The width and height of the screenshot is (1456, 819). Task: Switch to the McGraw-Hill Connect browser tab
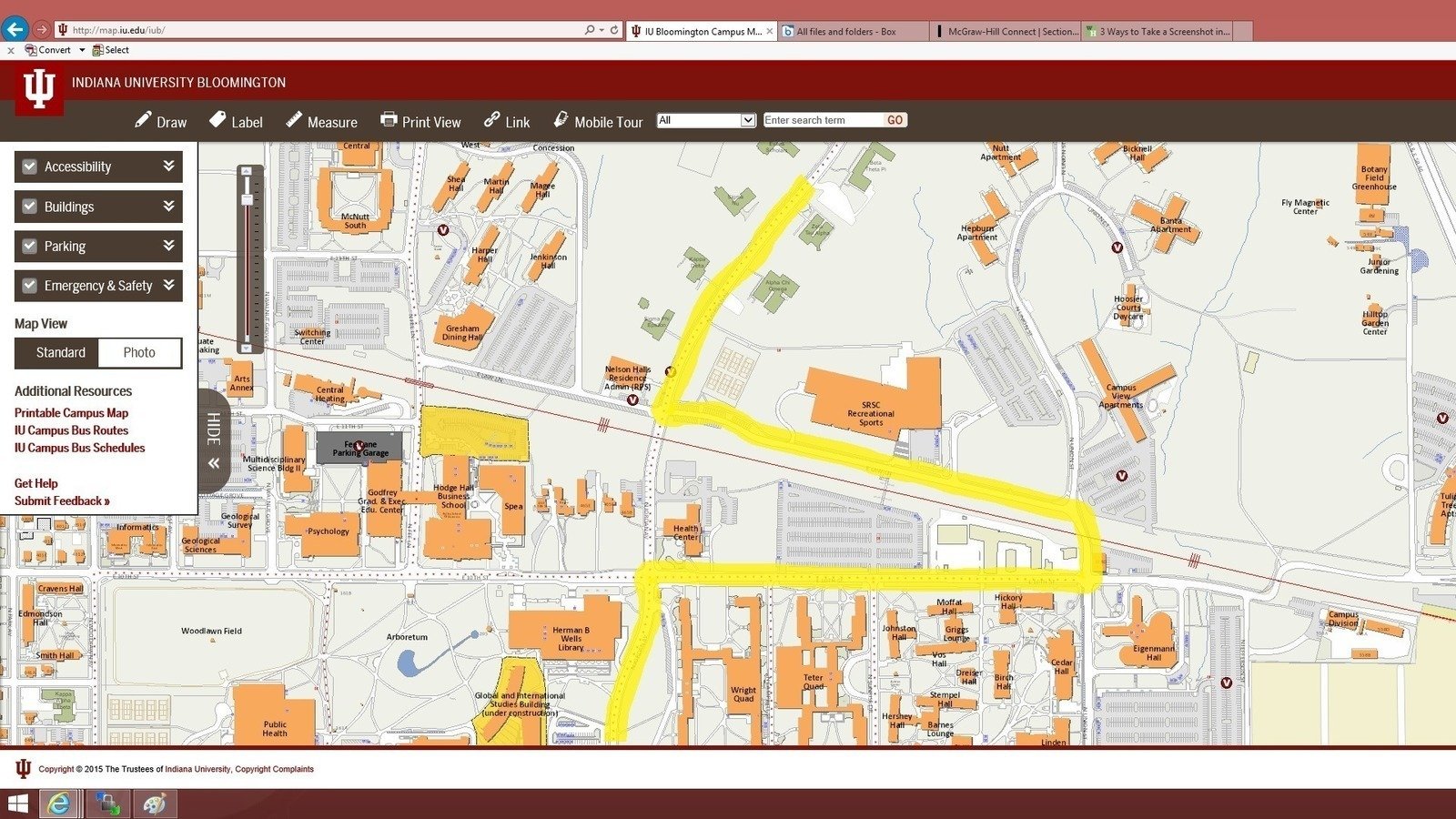tap(1006, 31)
